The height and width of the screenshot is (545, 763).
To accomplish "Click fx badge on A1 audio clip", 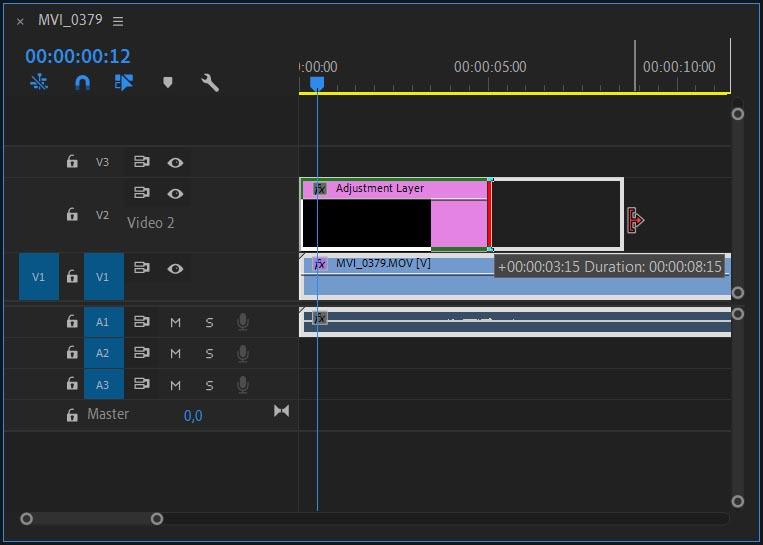I will [320, 318].
